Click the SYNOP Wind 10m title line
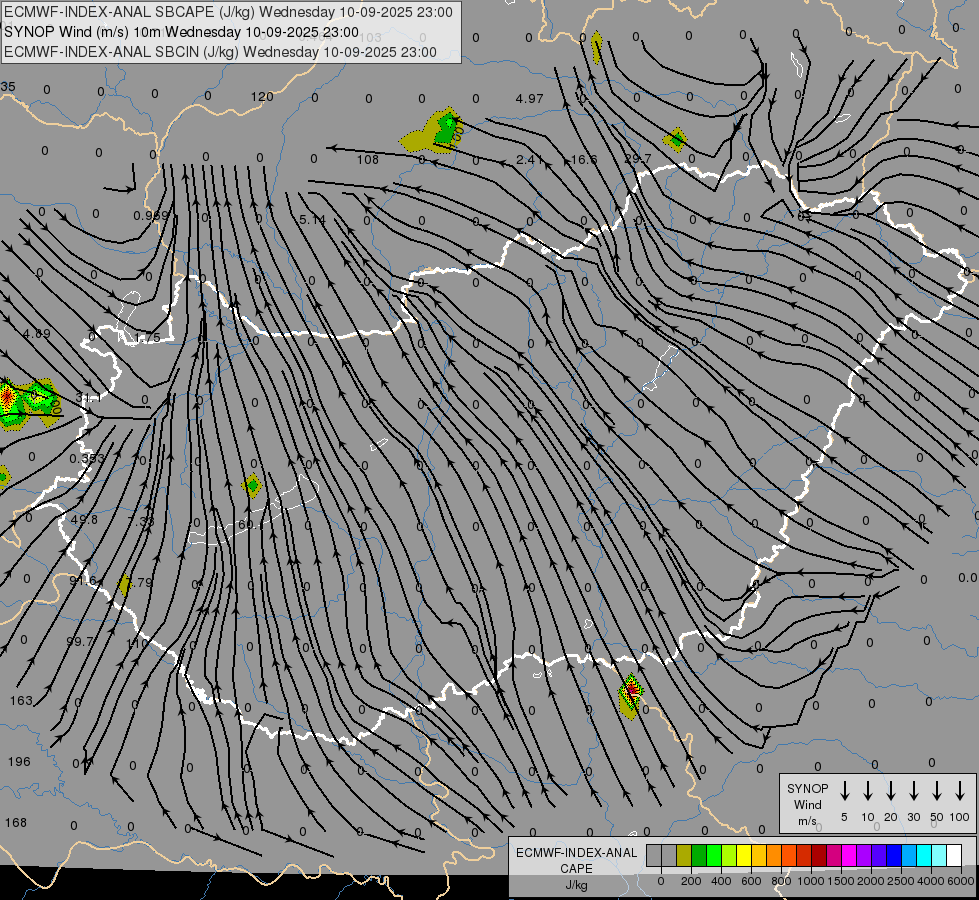Screen dimensions: 979x900 click(x=182, y=32)
